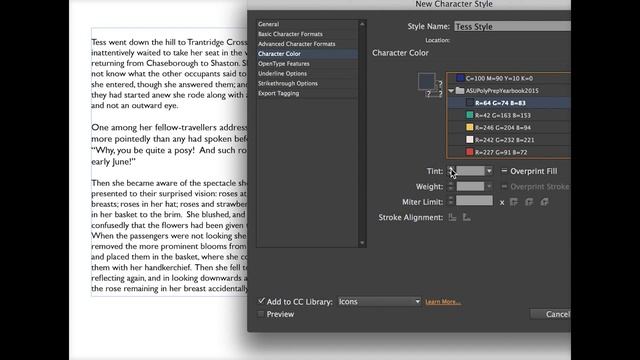Enable the Preview checkbox
The image size is (640, 360).
pyautogui.click(x=260, y=314)
